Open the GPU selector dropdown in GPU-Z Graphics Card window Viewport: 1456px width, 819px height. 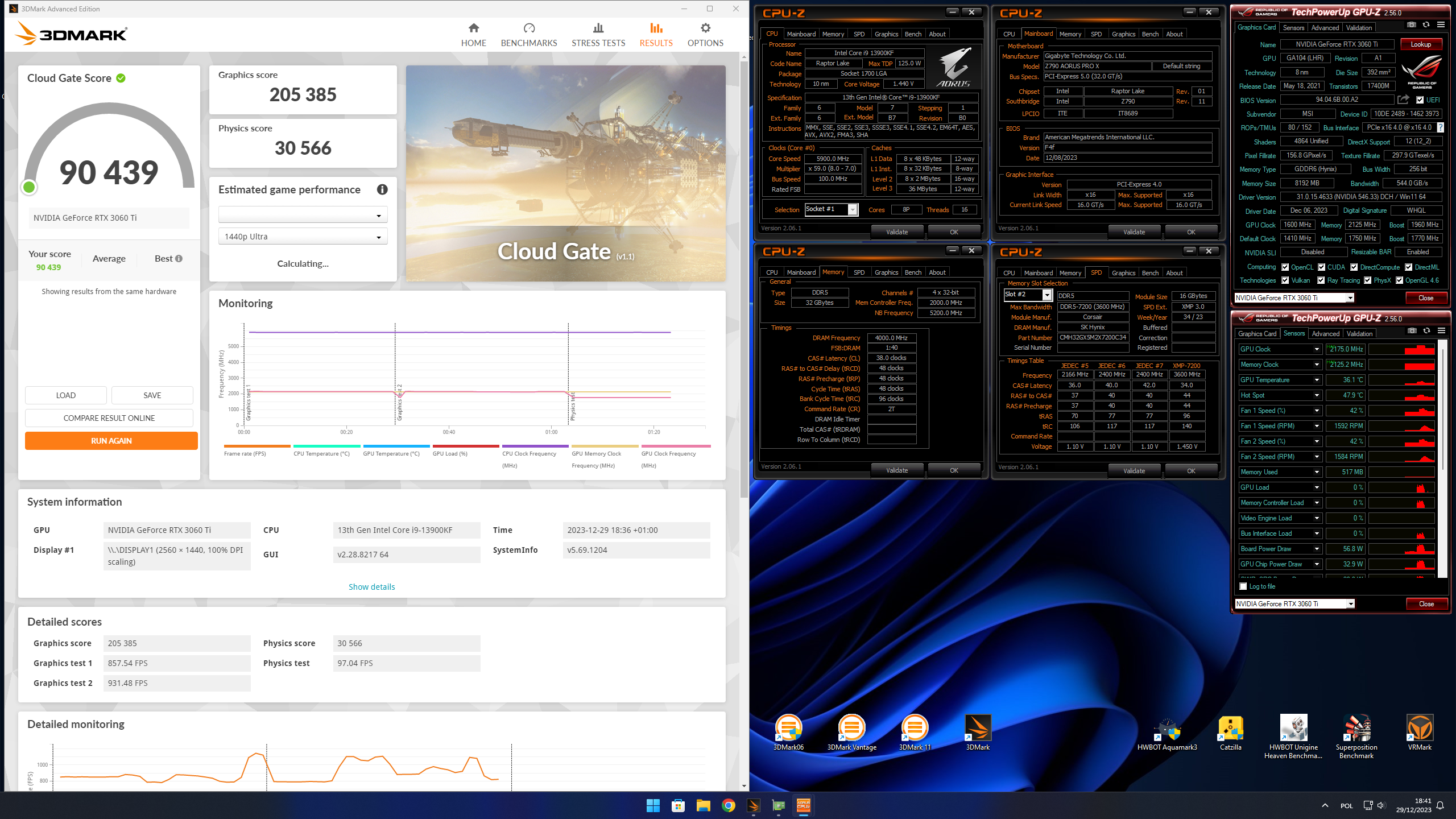(x=1294, y=298)
